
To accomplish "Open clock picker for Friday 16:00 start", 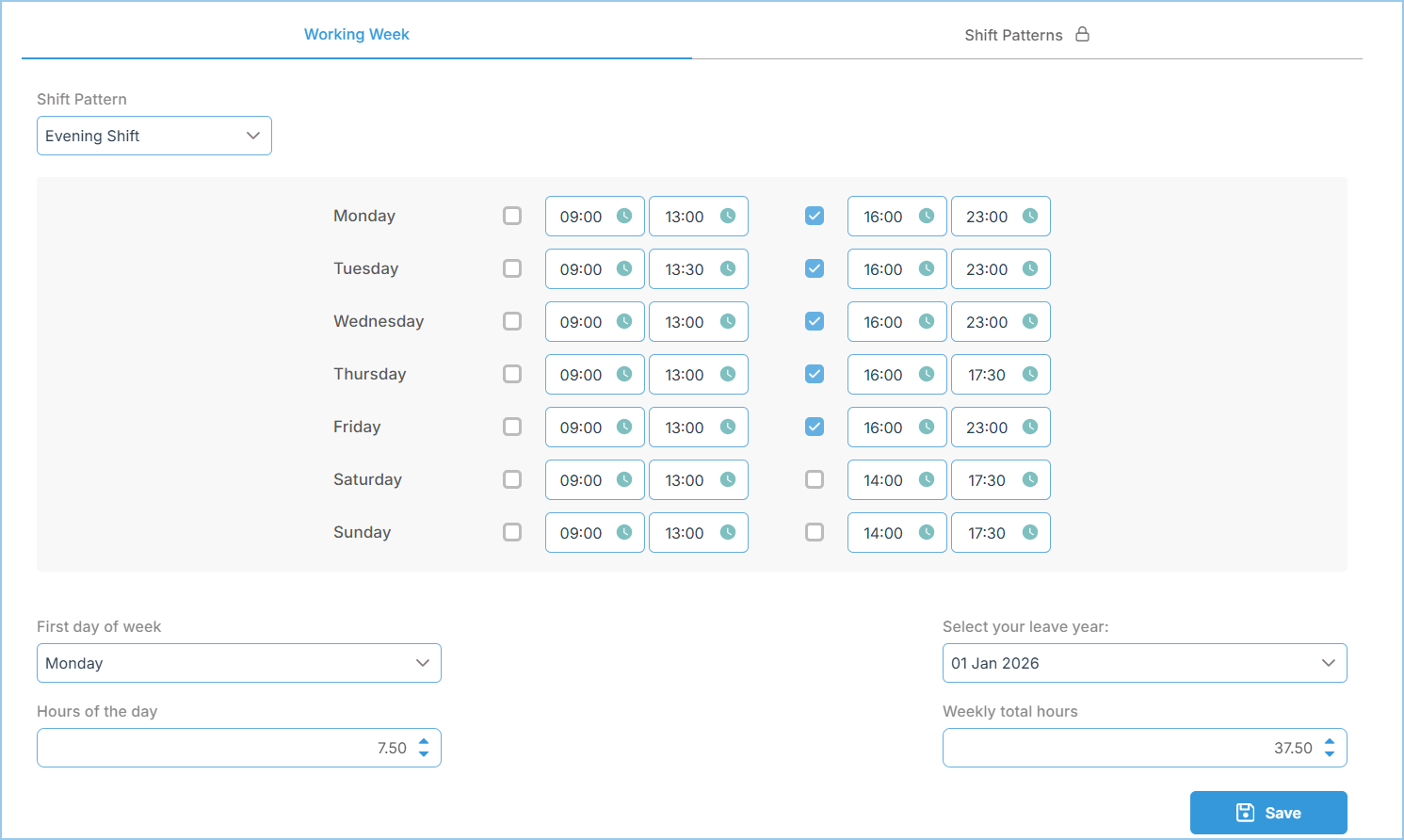I will coord(927,427).
